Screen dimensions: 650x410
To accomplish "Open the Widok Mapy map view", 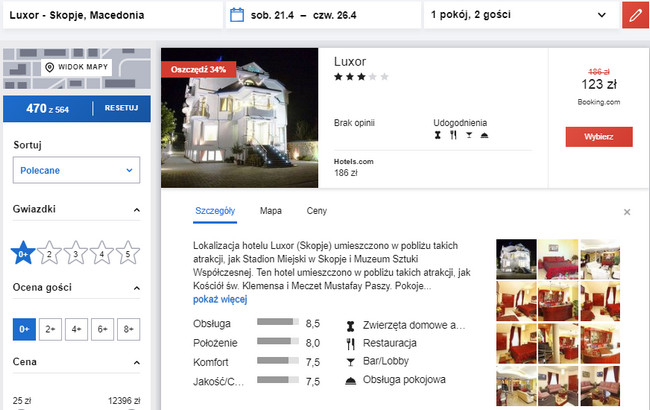I will tap(77, 67).
